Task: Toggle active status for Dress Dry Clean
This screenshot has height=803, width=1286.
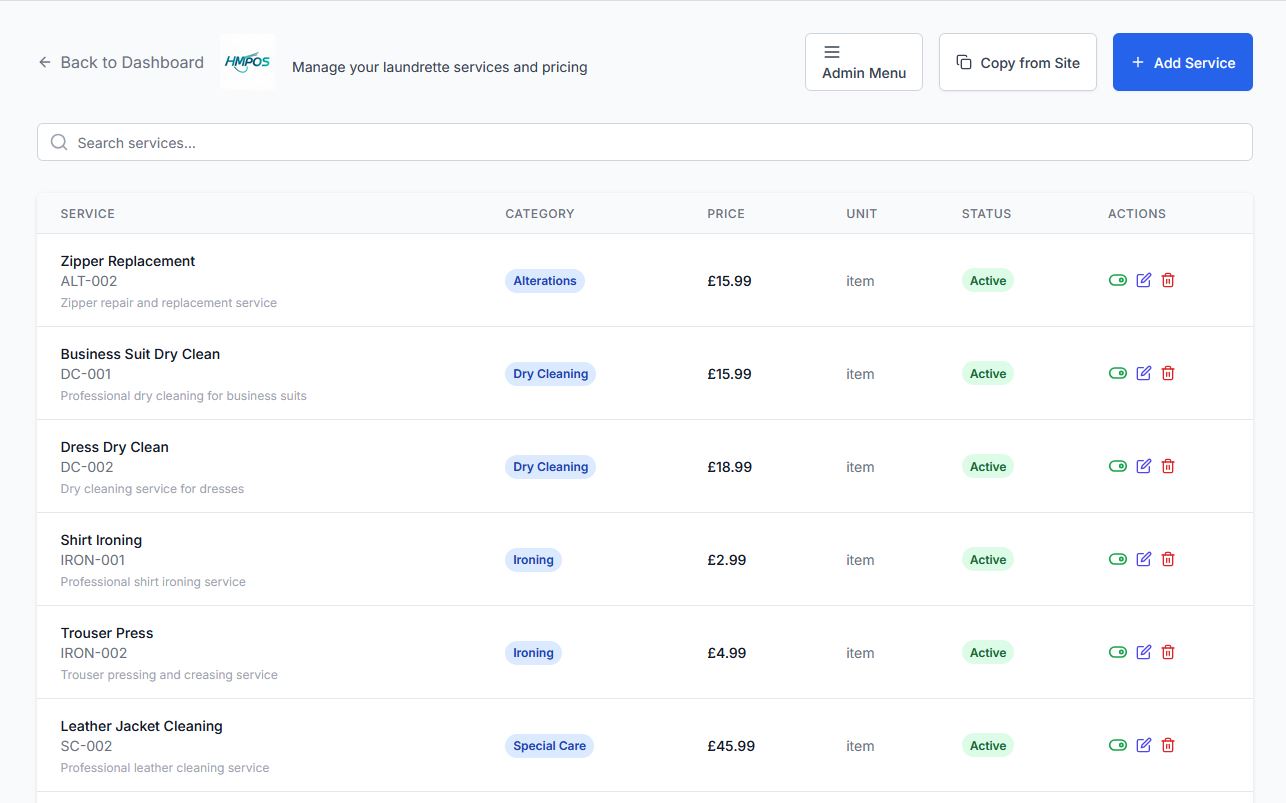Action: pyautogui.click(x=1118, y=466)
